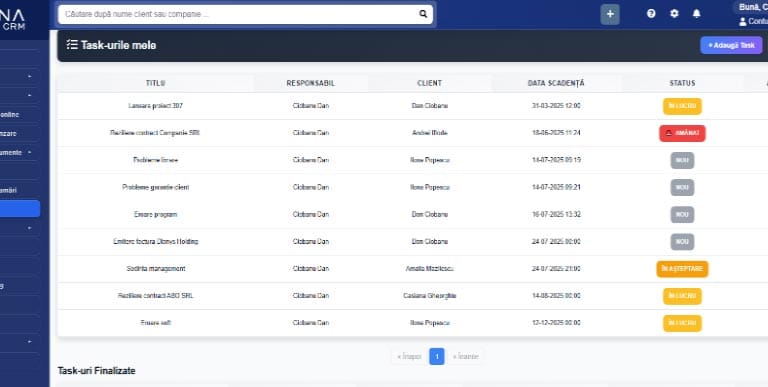Click the search field for client or company
This screenshot has width=768, height=387.
tap(245, 14)
